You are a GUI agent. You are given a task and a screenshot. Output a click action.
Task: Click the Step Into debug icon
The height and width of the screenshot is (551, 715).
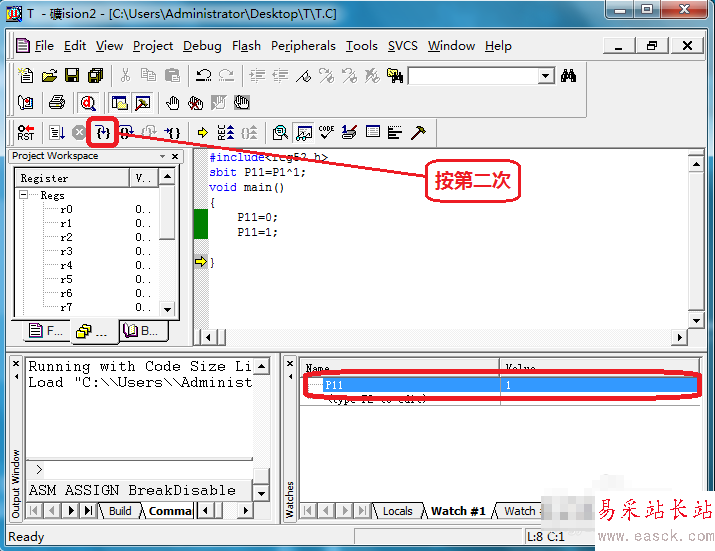[103, 133]
